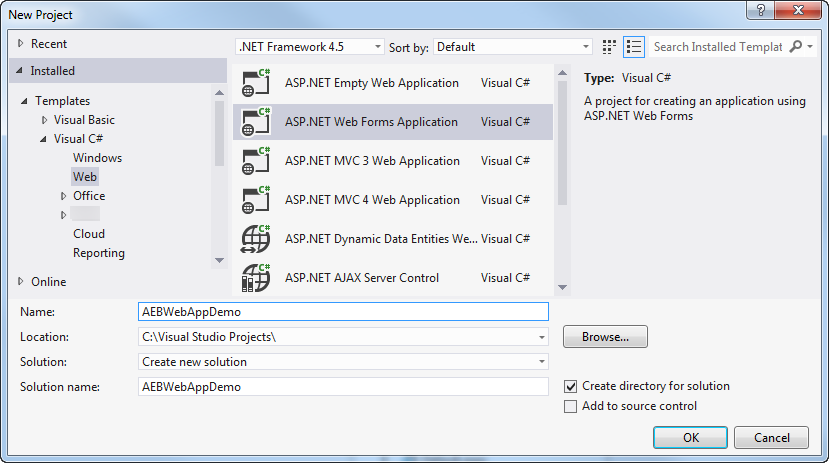Open the Sort by dropdown
The height and width of the screenshot is (463, 829).
pos(586,47)
